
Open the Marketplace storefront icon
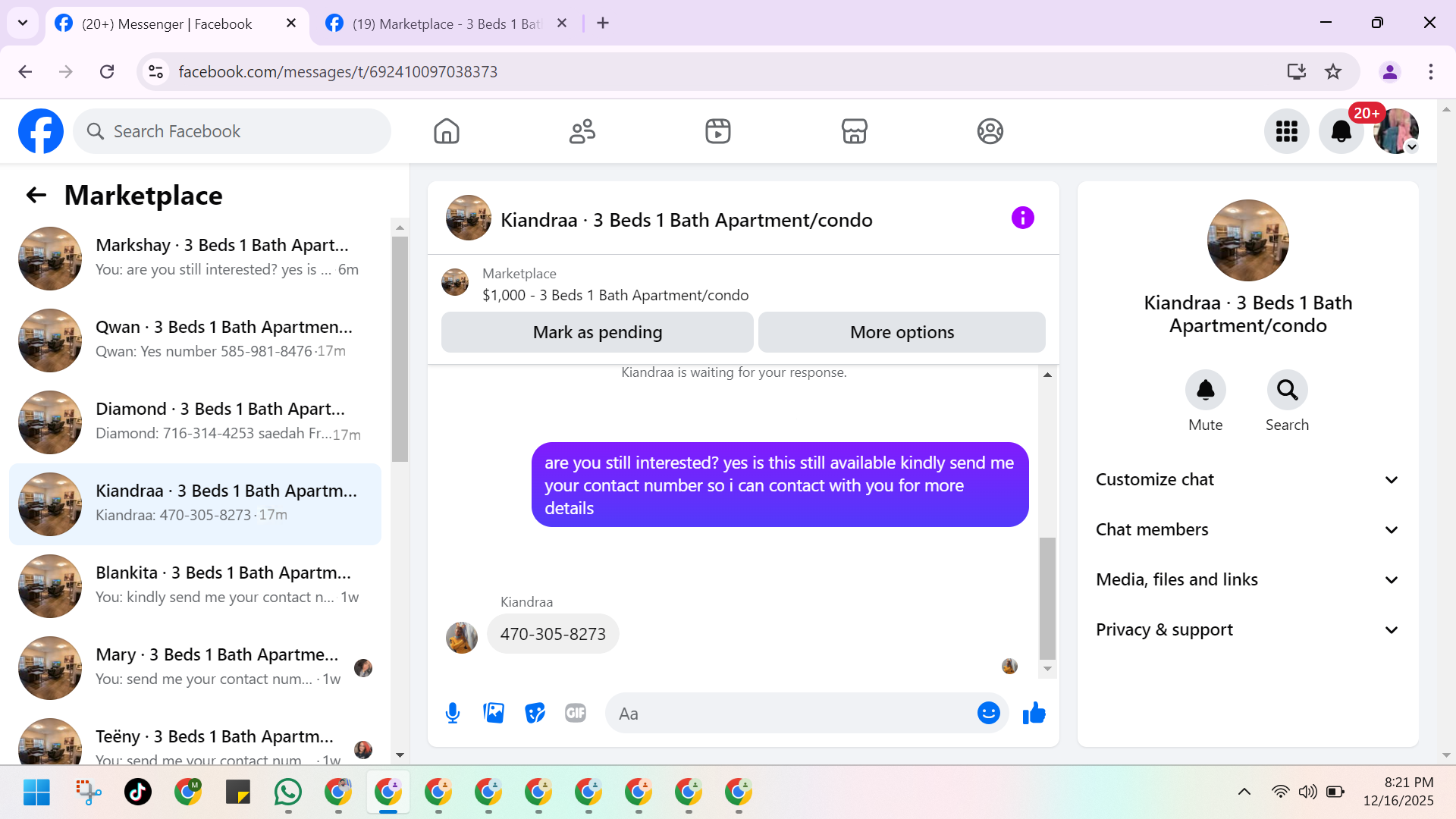tap(855, 131)
